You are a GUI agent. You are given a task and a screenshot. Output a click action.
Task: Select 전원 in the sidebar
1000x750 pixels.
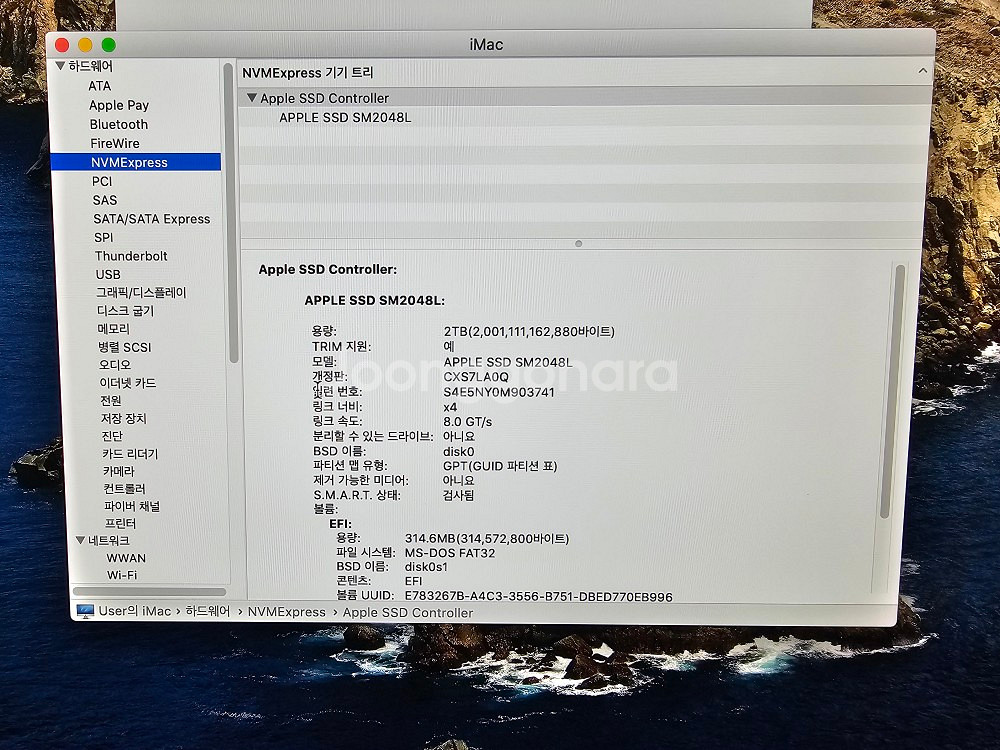(x=110, y=401)
